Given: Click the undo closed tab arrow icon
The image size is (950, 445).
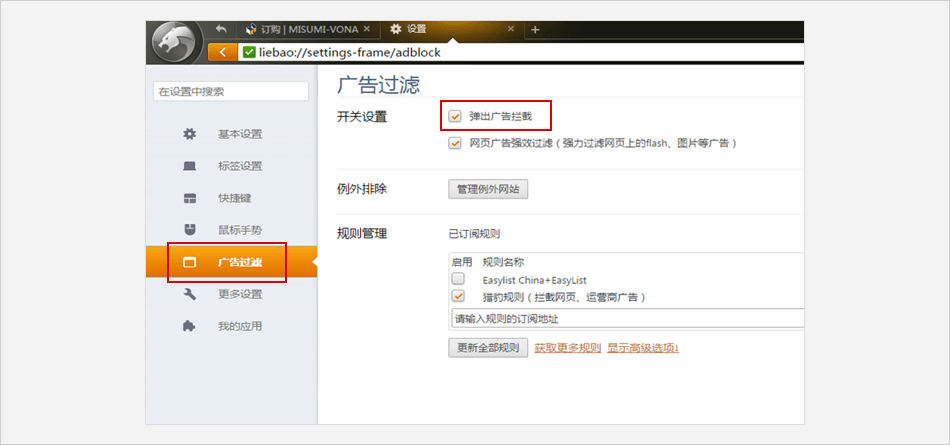Looking at the screenshot, I should point(221,29).
